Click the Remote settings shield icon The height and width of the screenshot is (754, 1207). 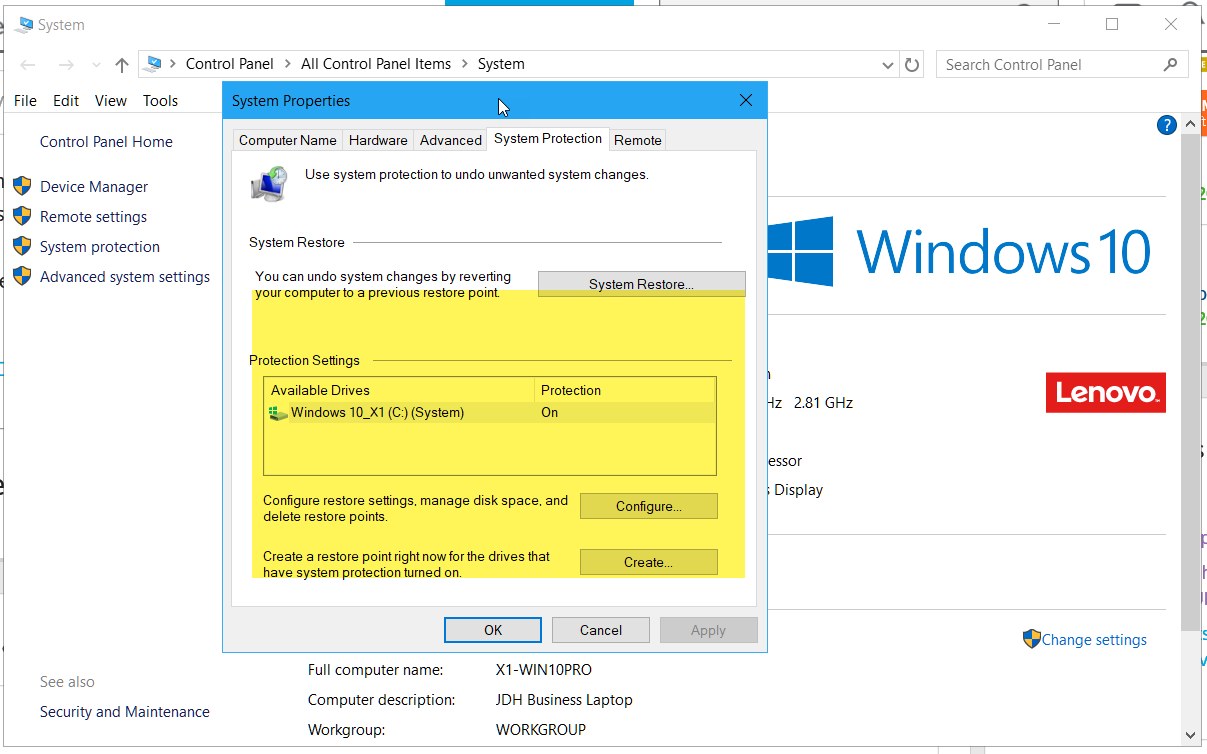click(x=22, y=217)
